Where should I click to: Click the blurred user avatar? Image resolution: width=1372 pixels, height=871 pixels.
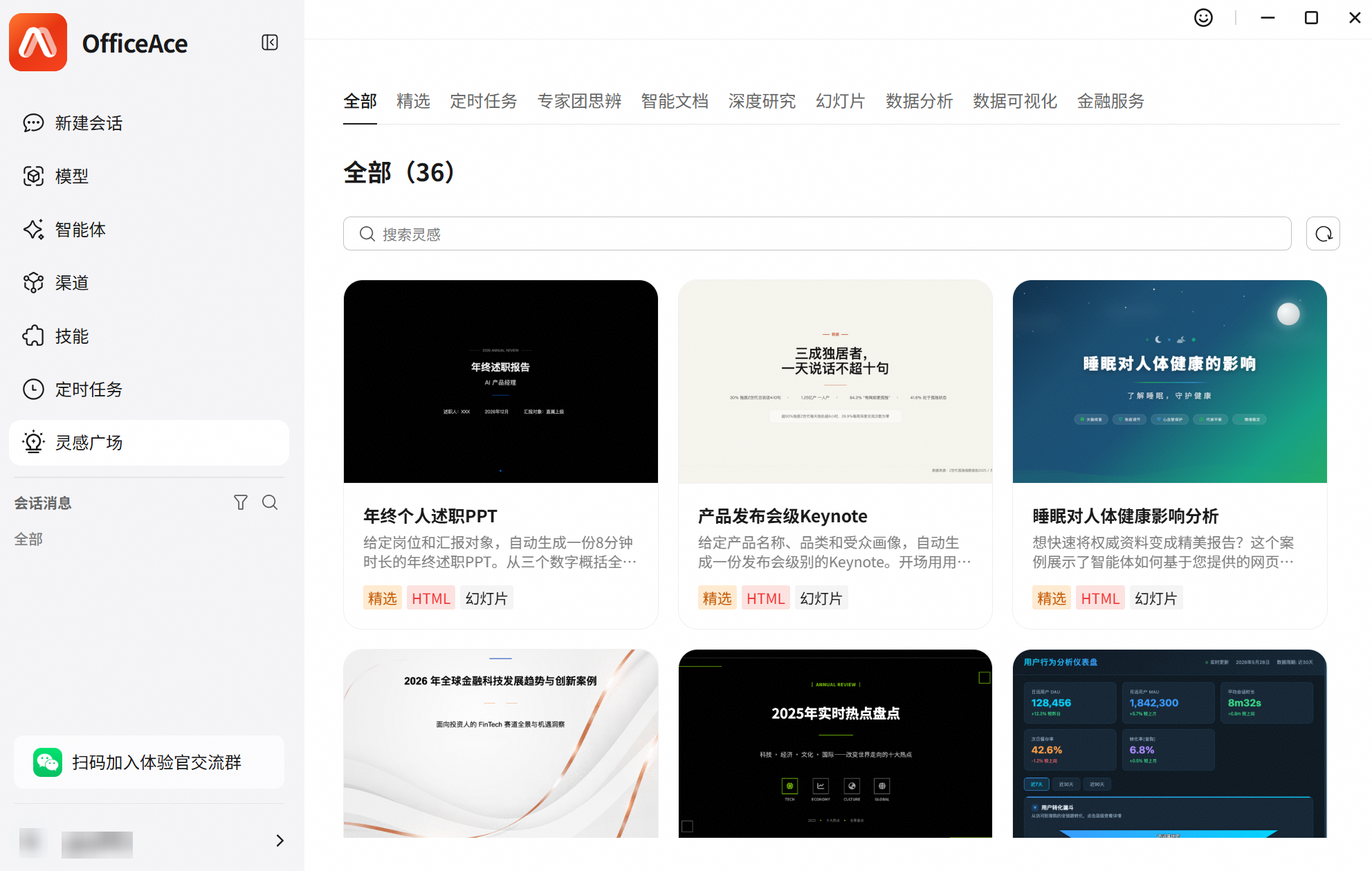[x=33, y=841]
